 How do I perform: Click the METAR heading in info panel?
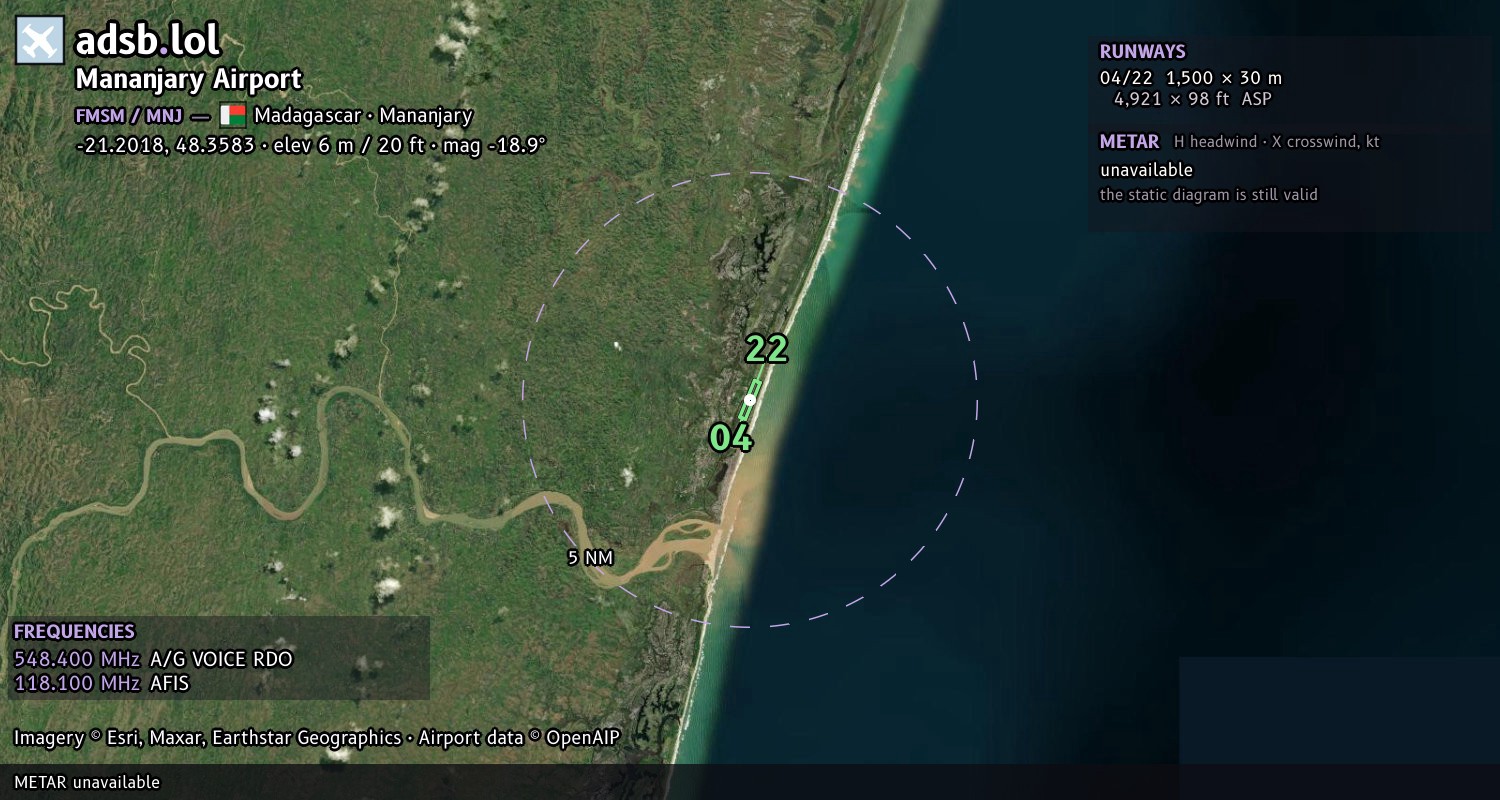pos(1130,142)
